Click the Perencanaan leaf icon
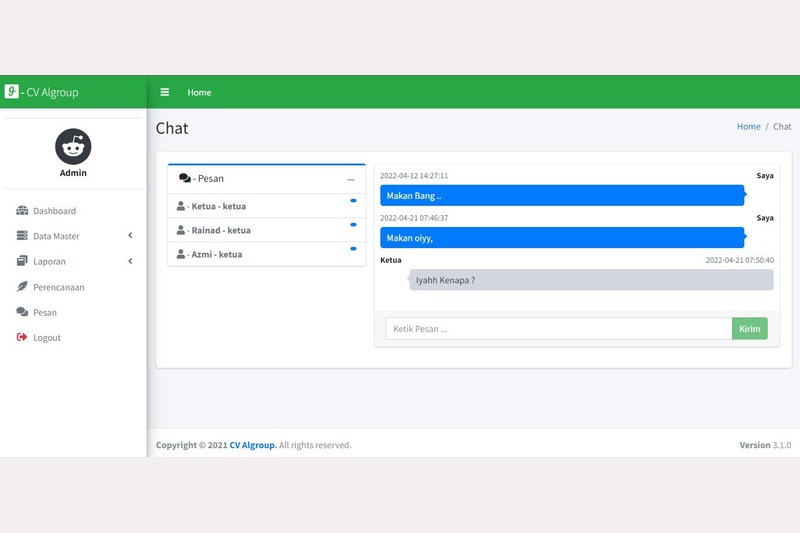 (22, 287)
